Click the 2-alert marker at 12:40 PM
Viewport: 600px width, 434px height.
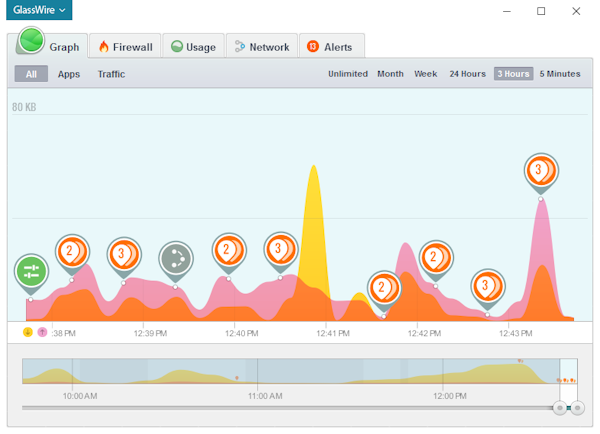click(x=228, y=250)
